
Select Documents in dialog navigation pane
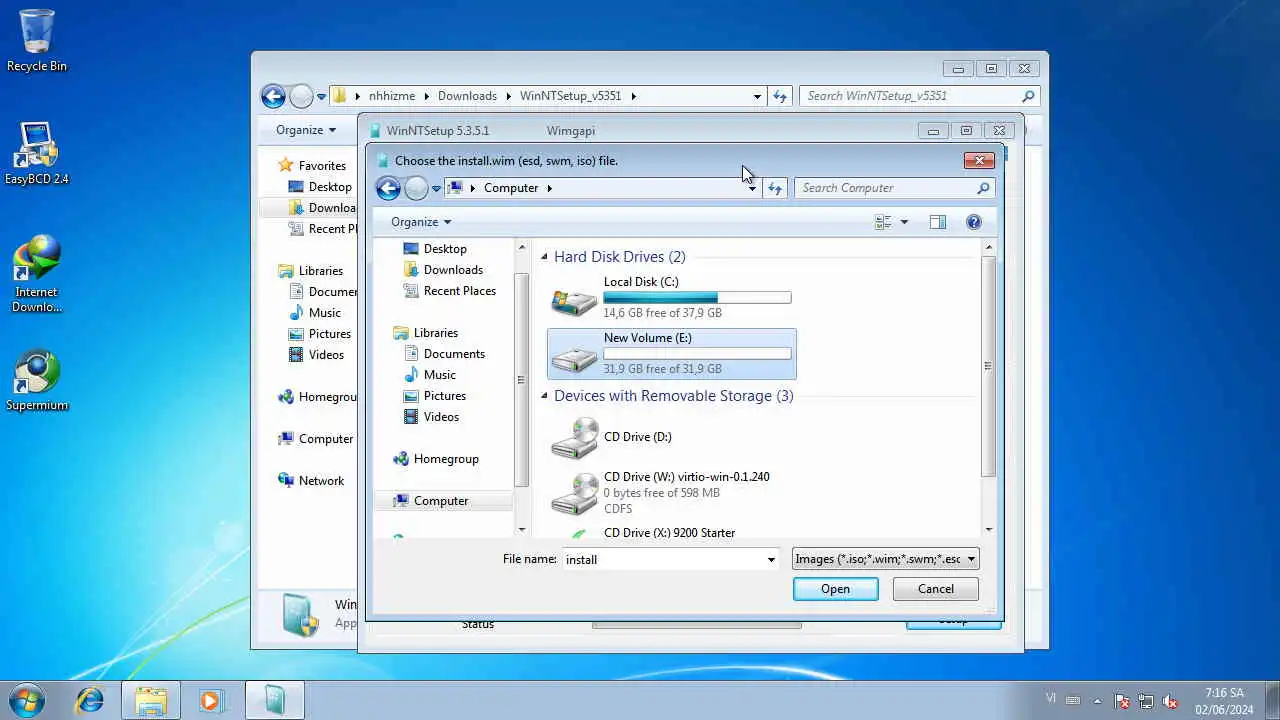tap(454, 354)
